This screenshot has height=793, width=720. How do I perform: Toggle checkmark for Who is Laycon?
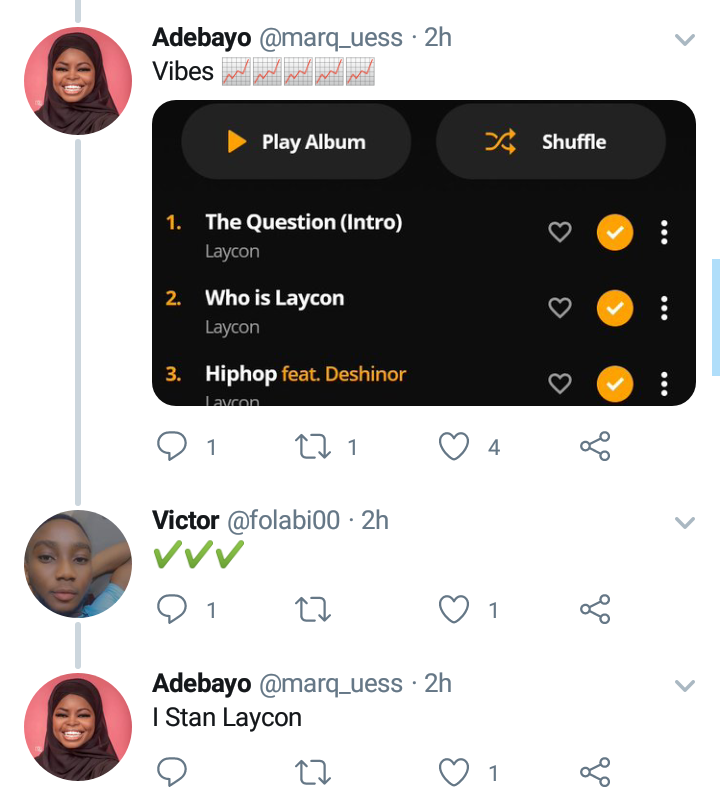coord(615,308)
